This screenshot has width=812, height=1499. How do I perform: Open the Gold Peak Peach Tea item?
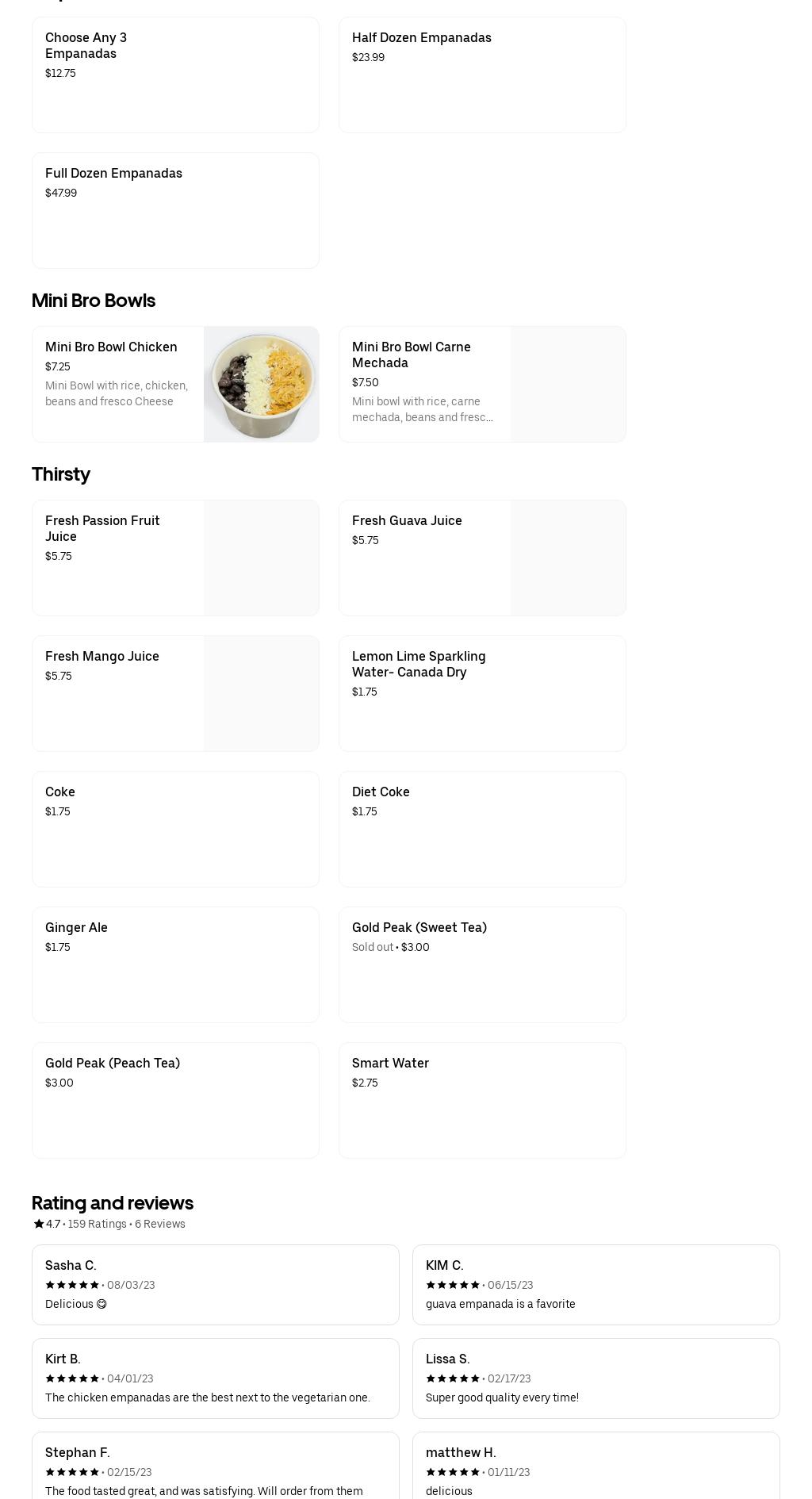click(175, 1100)
